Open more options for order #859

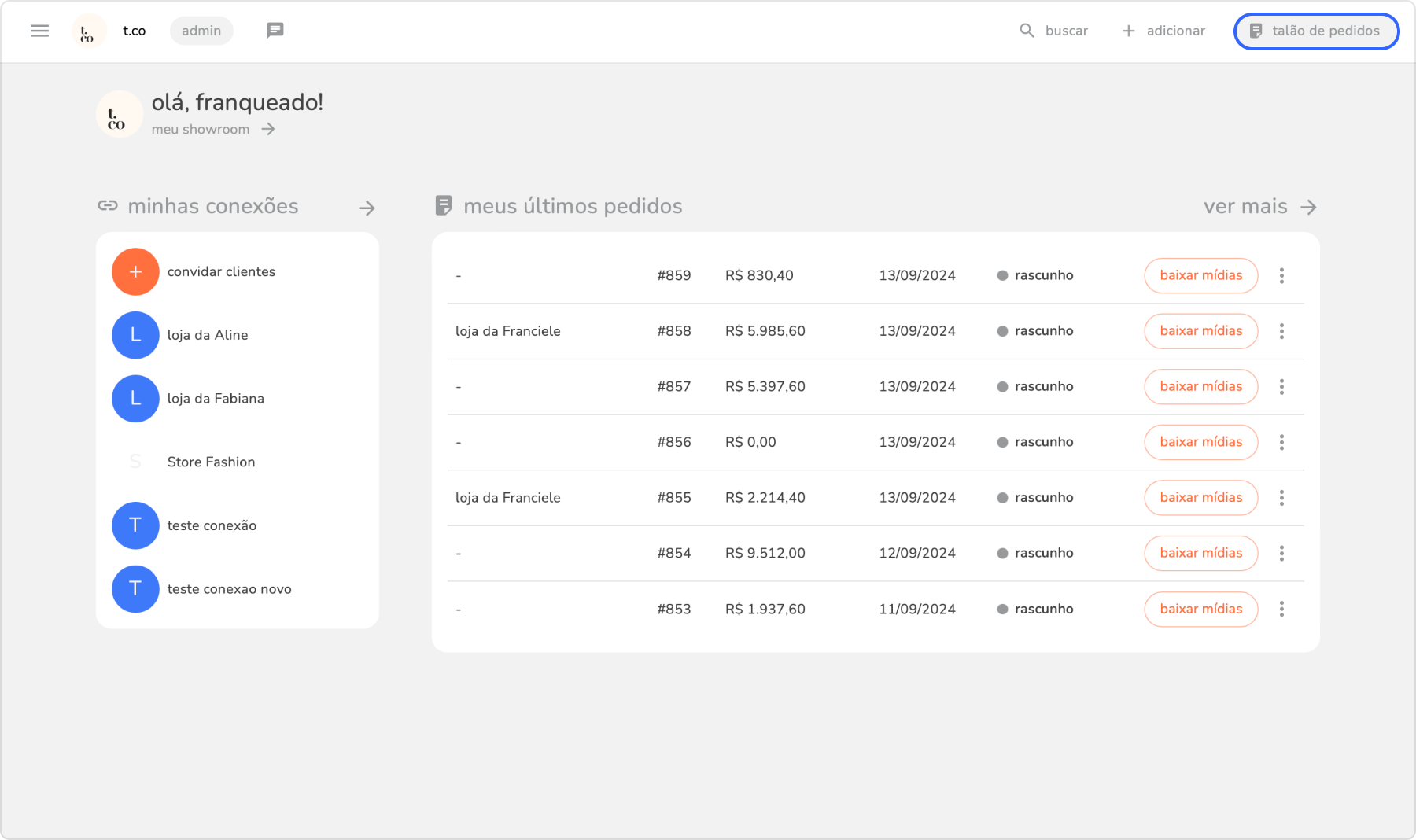[x=1281, y=275]
